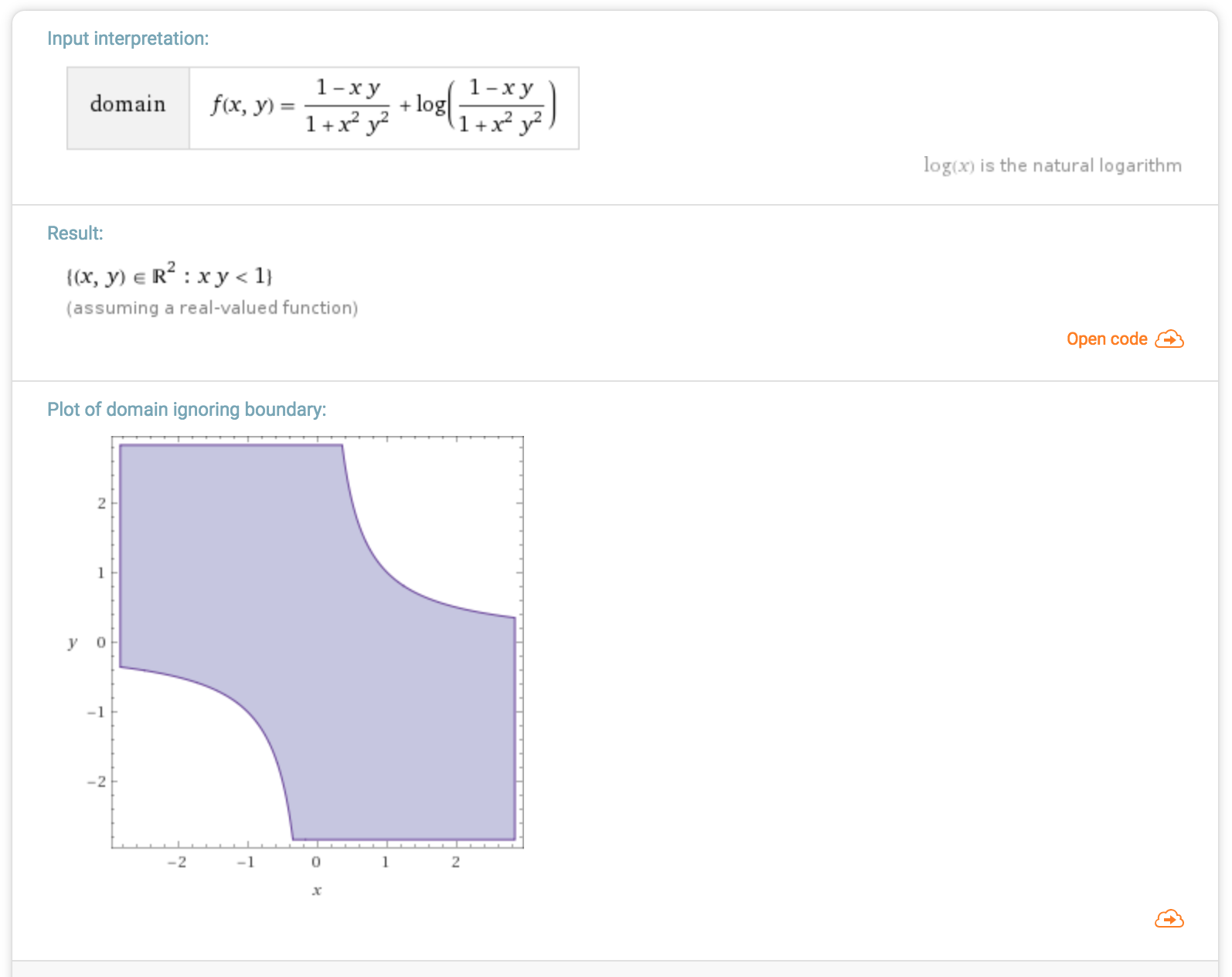Click the 'assuming a real-valued function' note
The height and width of the screenshot is (977, 1232).
(x=213, y=308)
